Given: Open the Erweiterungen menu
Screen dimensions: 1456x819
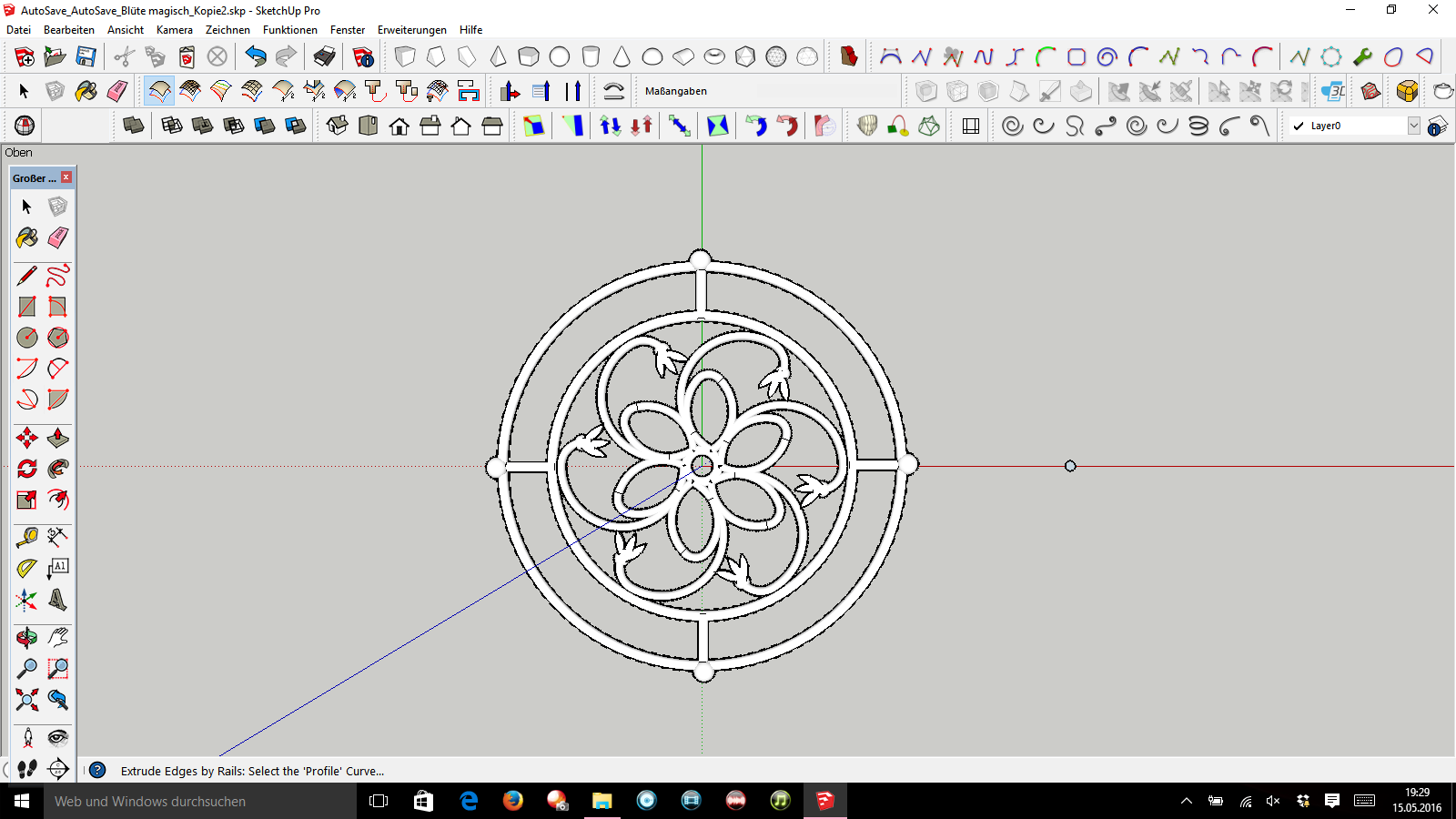Looking at the screenshot, I should click(x=411, y=30).
